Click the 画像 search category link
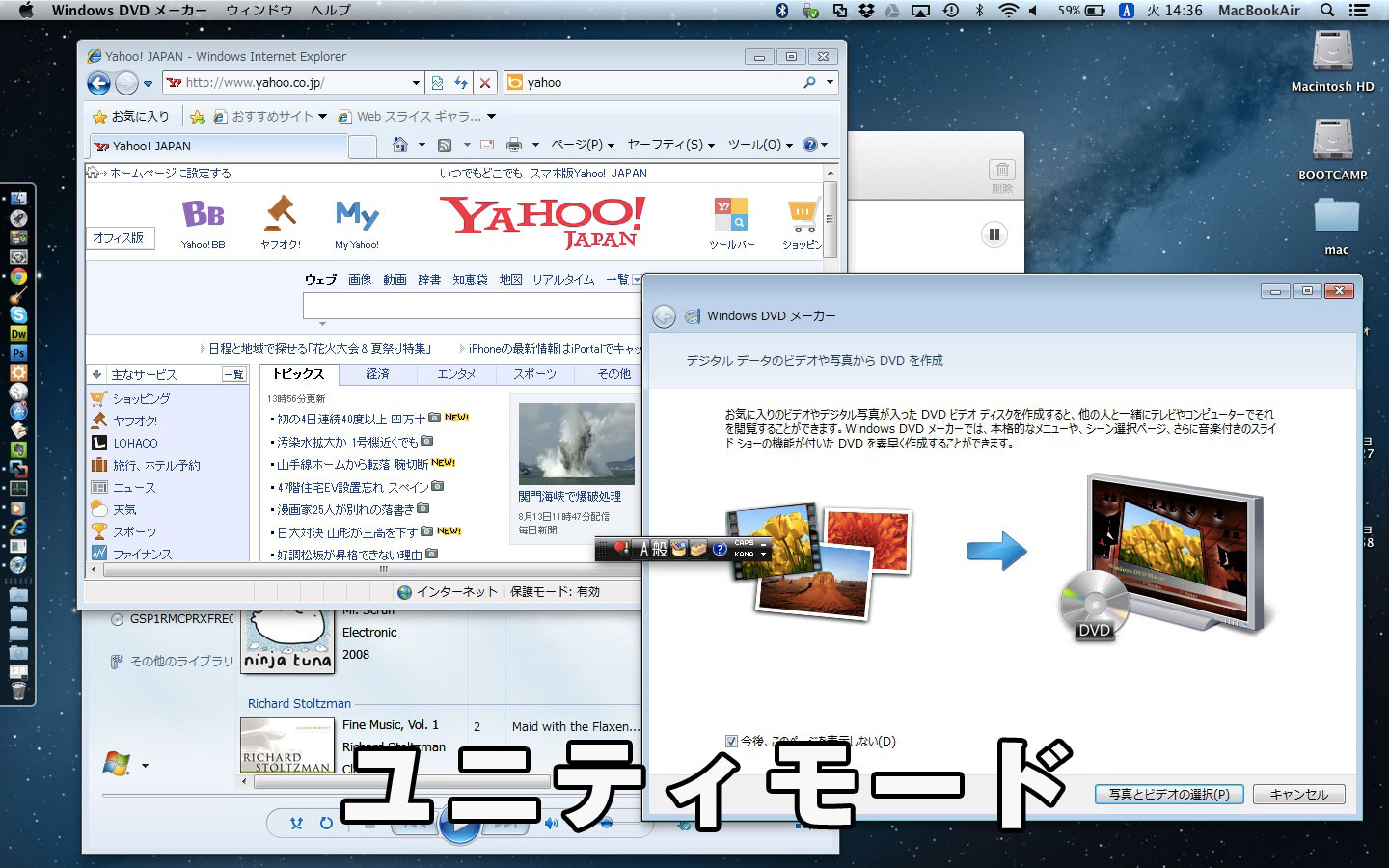Viewport: 1389px width, 868px height. [x=360, y=280]
